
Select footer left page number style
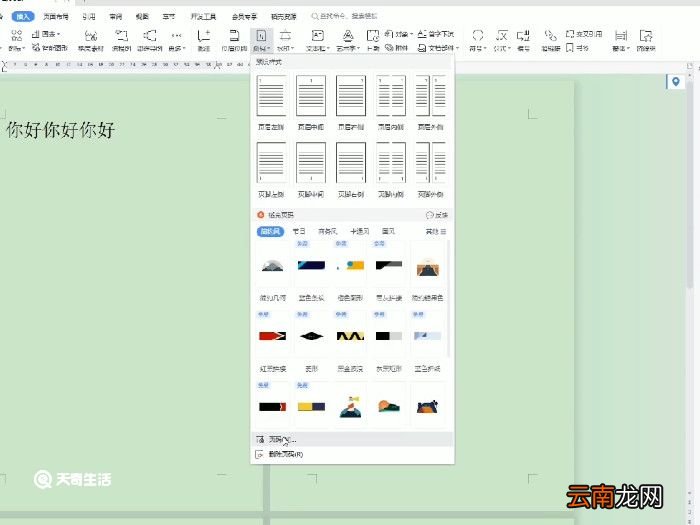tap(271, 170)
